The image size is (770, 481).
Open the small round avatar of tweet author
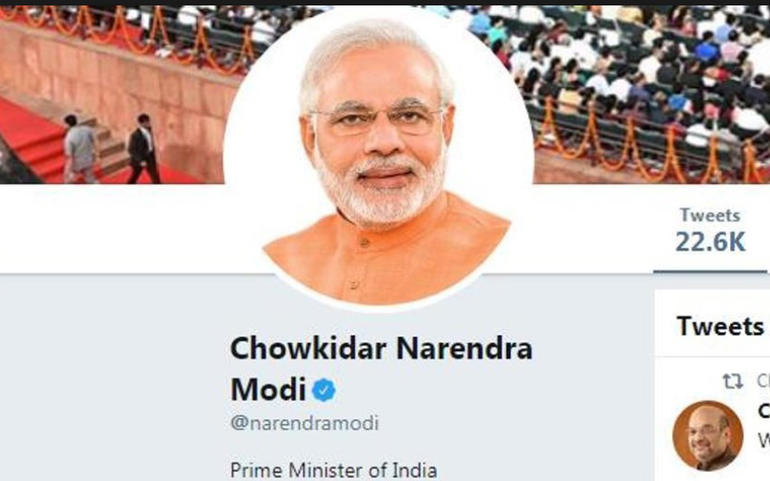708,436
